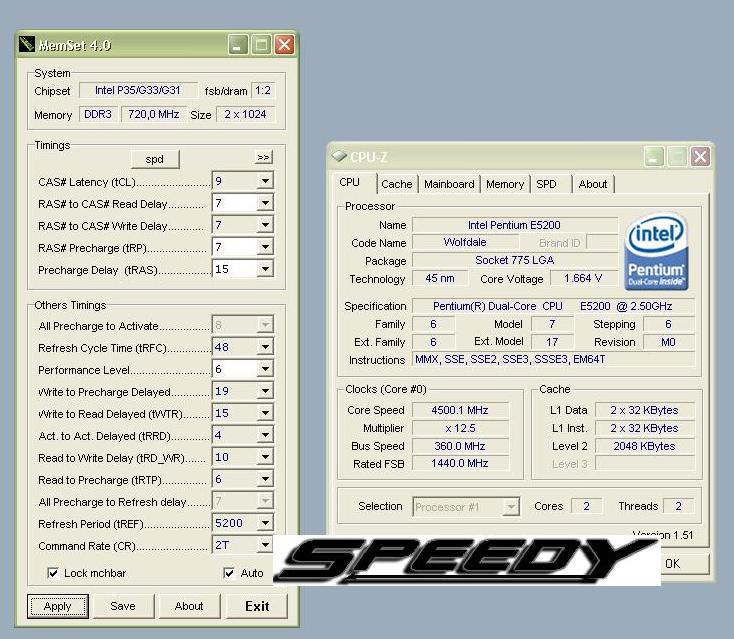Click the Apply button
This screenshot has width=734, height=639.
(x=58, y=606)
